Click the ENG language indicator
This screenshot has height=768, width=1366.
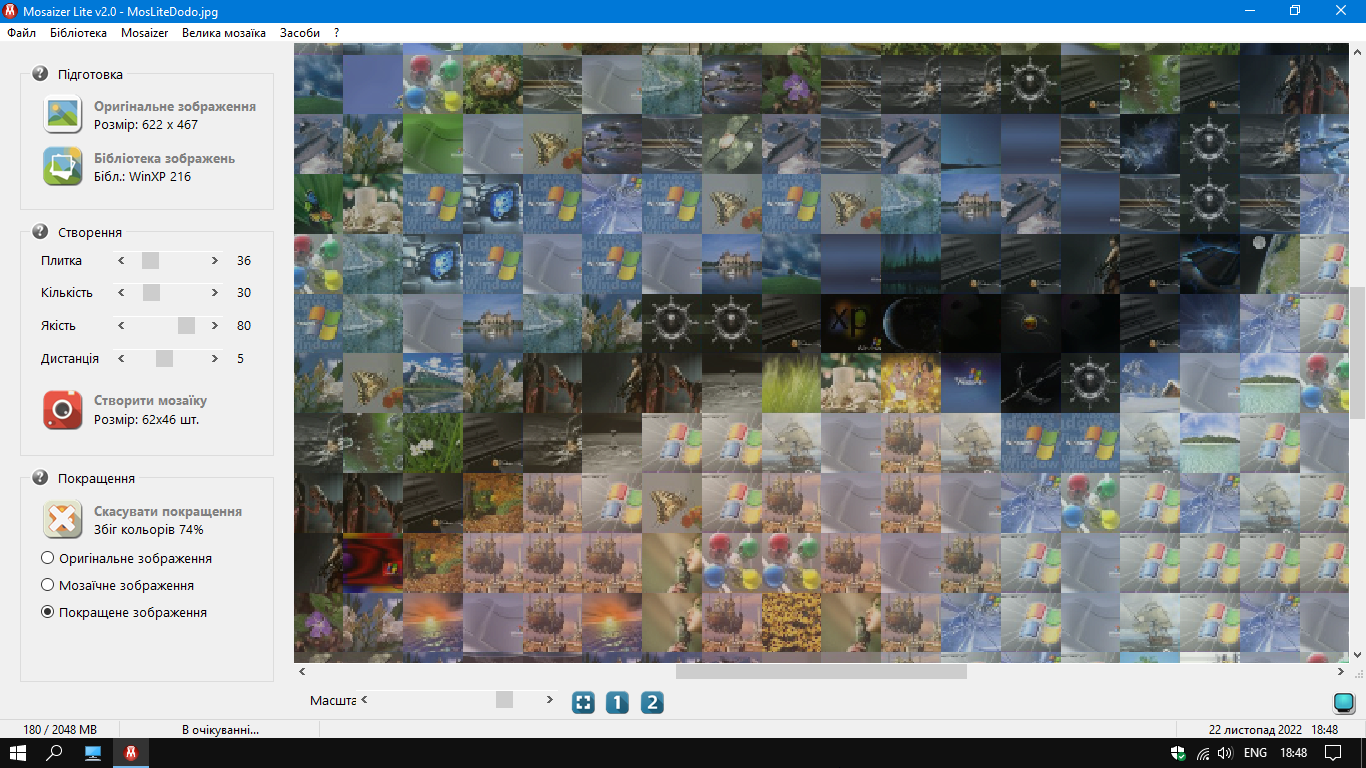tap(1255, 753)
